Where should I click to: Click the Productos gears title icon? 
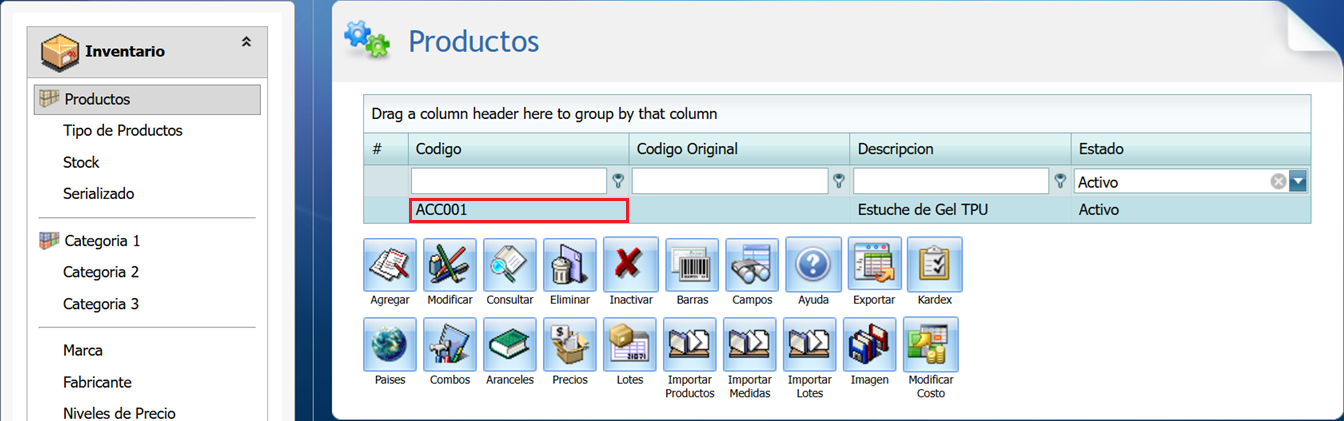point(366,39)
